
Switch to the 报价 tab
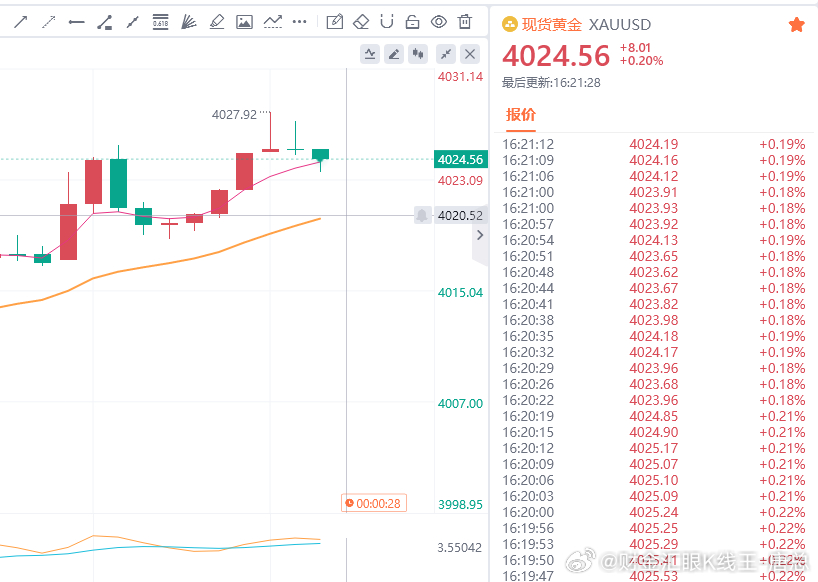tap(521, 115)
